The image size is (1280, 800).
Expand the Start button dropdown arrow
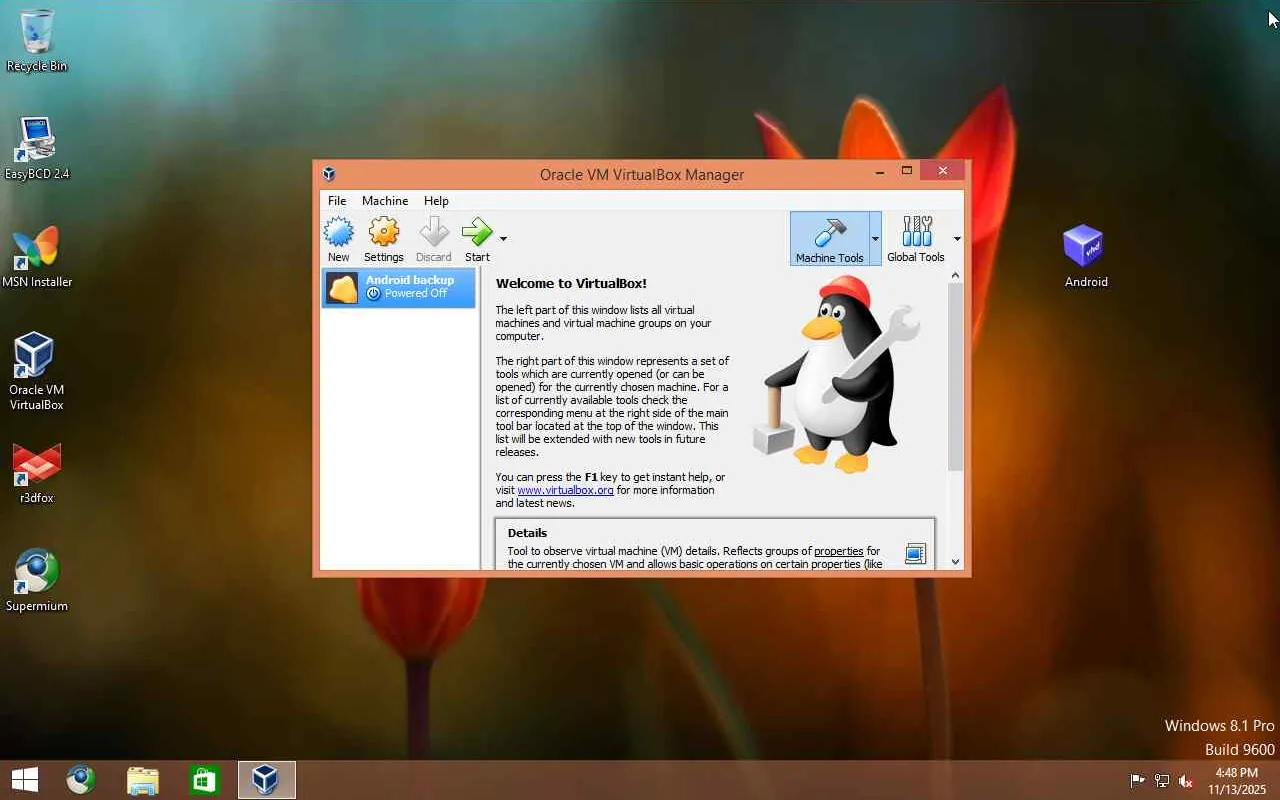[x=503, y=239]
